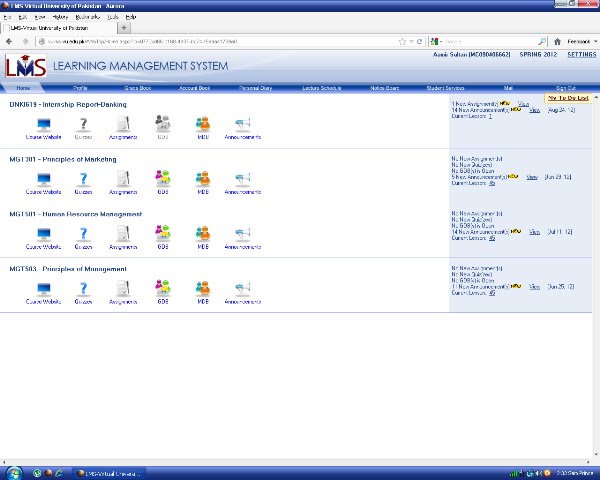The image size is (600, 480).
Task: Select the Home tab
Action: pos(23,88)
